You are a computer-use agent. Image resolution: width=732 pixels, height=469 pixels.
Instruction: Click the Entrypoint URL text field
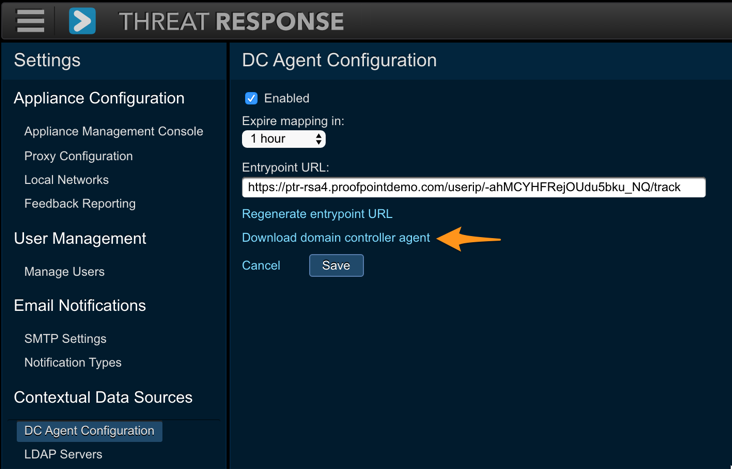473,187
